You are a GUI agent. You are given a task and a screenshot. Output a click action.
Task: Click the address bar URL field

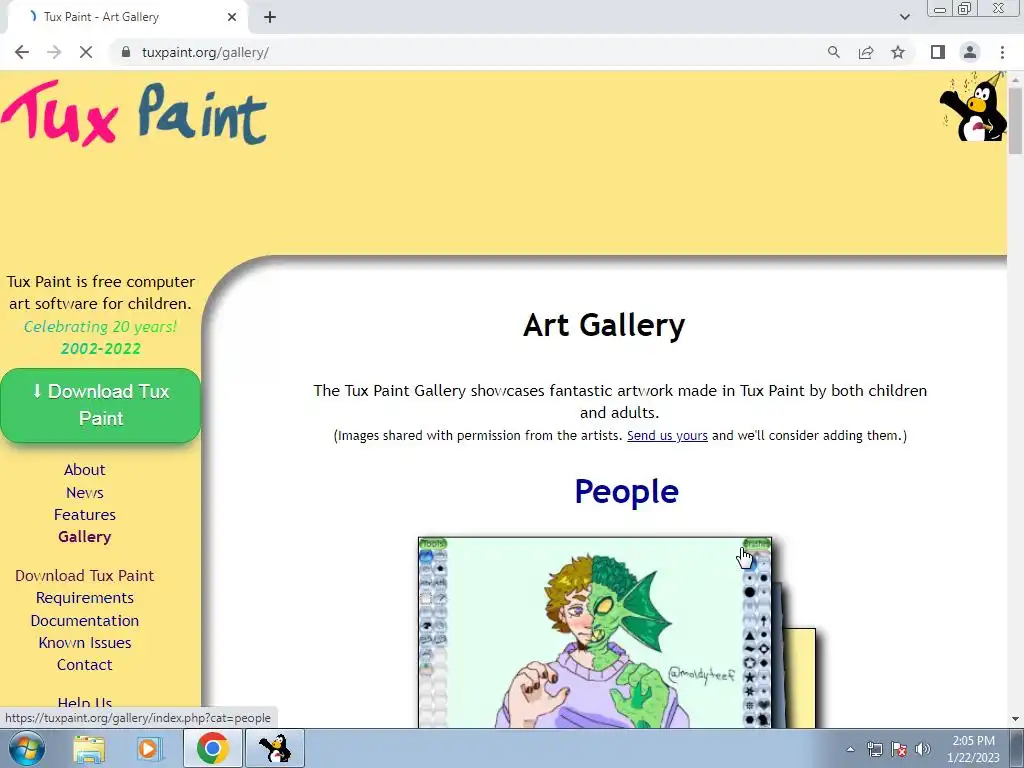pos(457,52)
